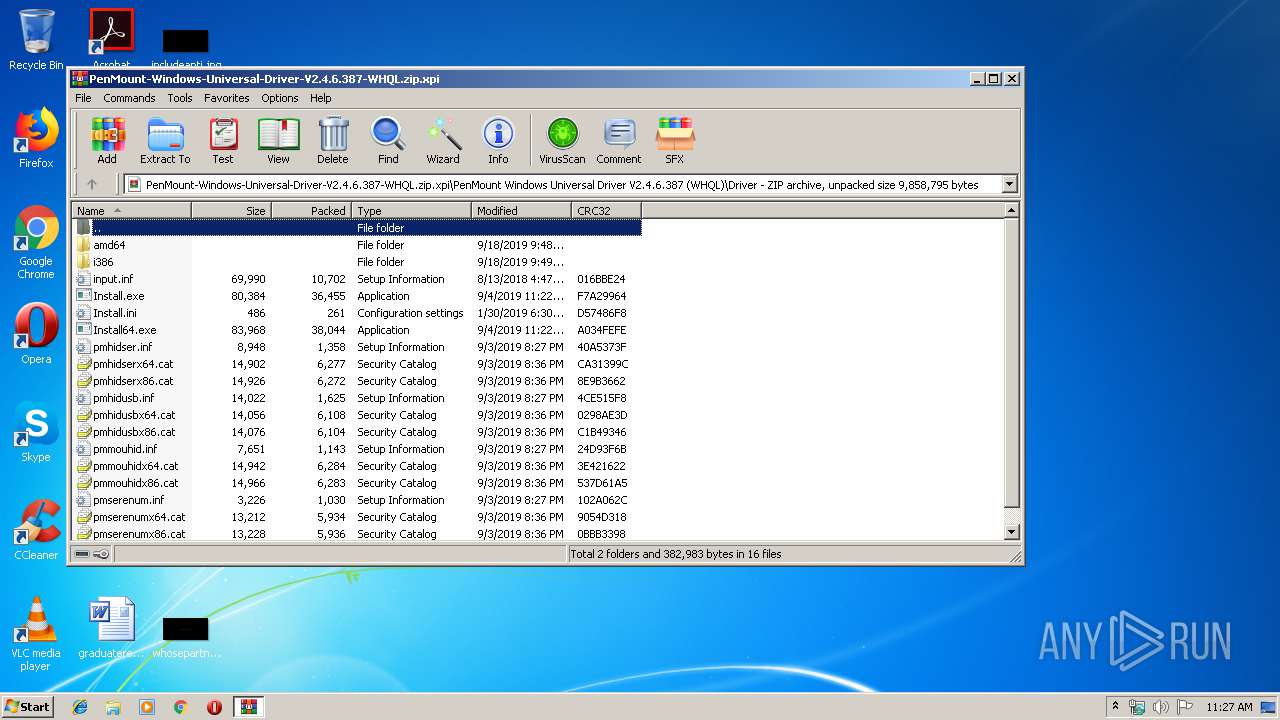
Task: Sort by CRC32 column header
Action: tap(606, 211)
